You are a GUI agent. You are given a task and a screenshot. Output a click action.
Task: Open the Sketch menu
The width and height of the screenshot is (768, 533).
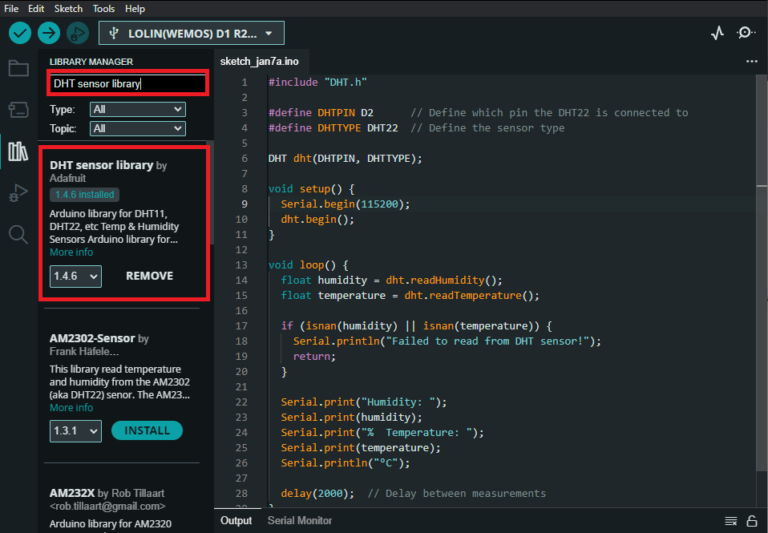pyautogui.click(x=68, y=8)
